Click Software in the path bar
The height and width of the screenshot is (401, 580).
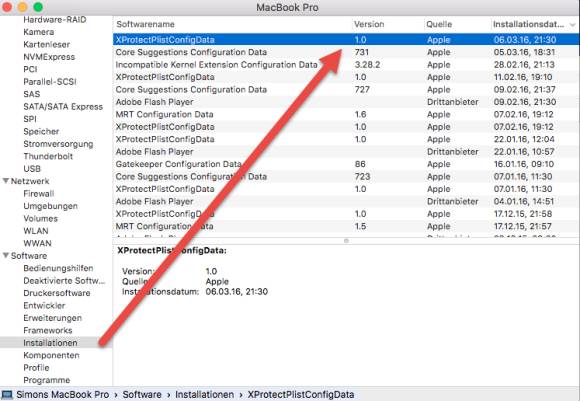pyautogui.click(x=142, y=395)
